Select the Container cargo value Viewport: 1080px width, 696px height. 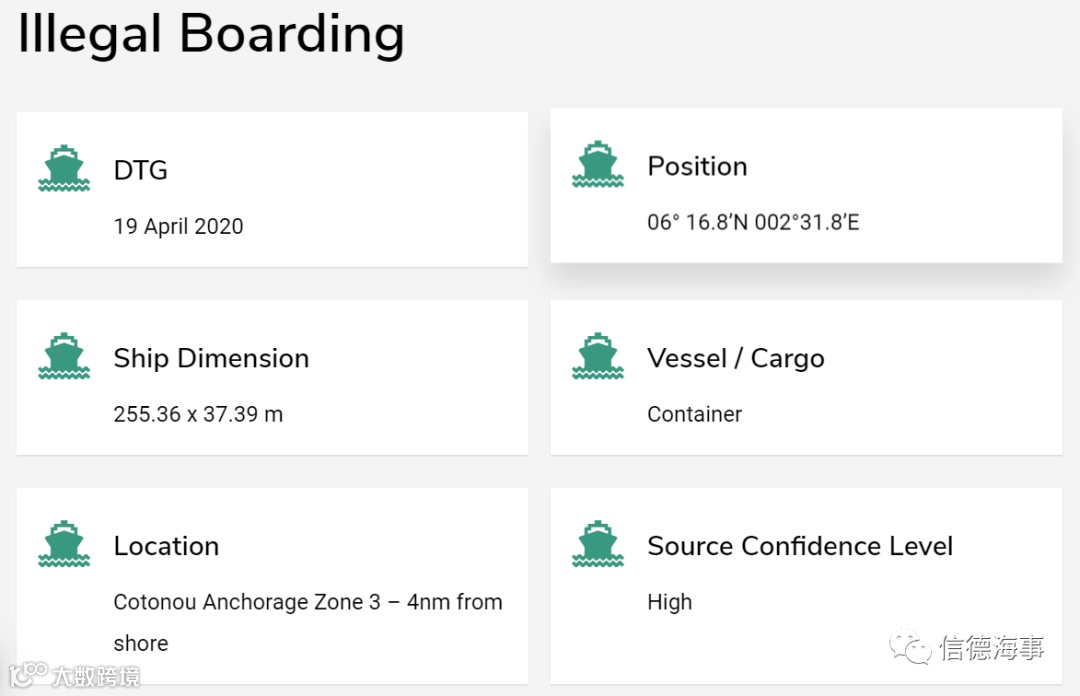[x=694, y=414]
